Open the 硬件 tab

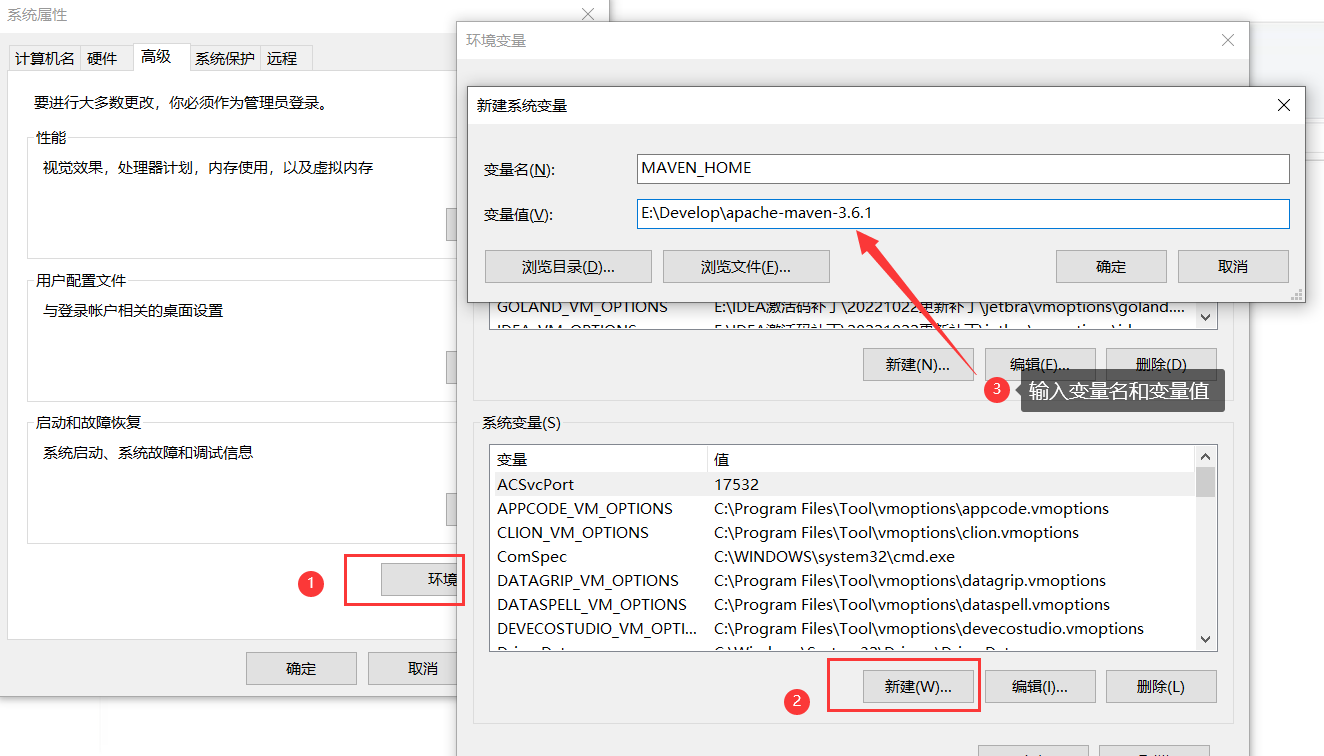(x=102, y=58)
